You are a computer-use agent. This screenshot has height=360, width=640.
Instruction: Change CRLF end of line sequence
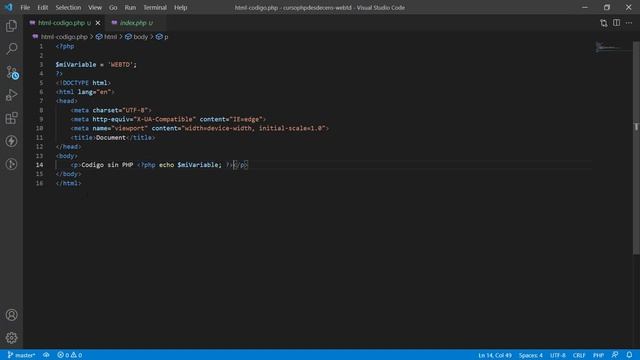click(x=579, y=355)
